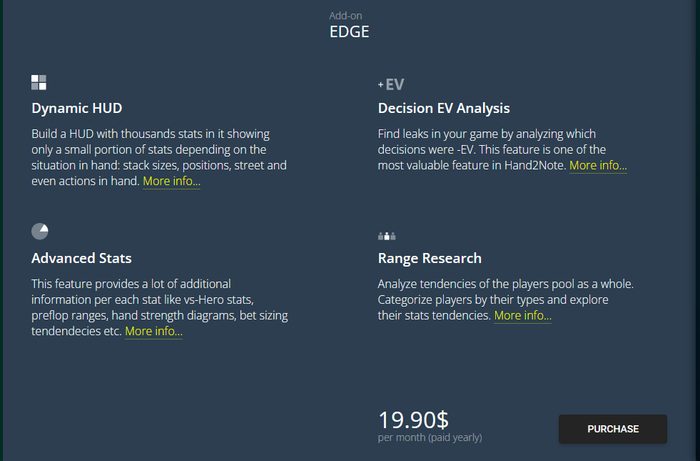Image resolution: width=700 pixels, height=461 pixels.
Task: Follow More info link for Range Research
Action: pos(522,316)
